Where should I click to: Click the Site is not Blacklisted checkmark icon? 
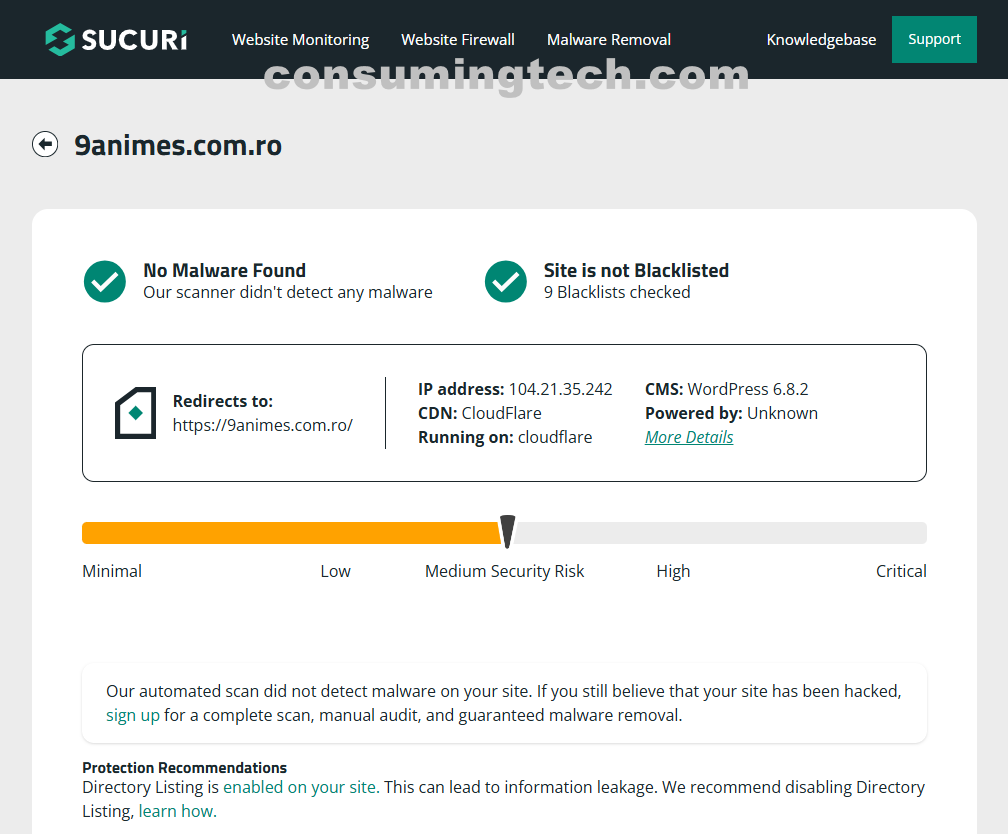click(x=506, y=282)
